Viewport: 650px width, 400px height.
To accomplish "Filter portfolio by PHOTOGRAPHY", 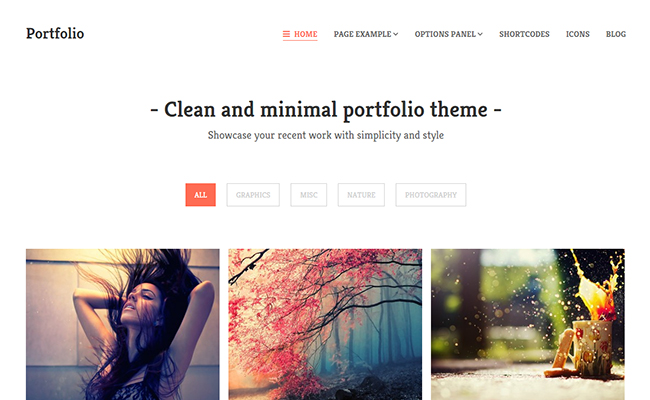I will tap(431, 195).
